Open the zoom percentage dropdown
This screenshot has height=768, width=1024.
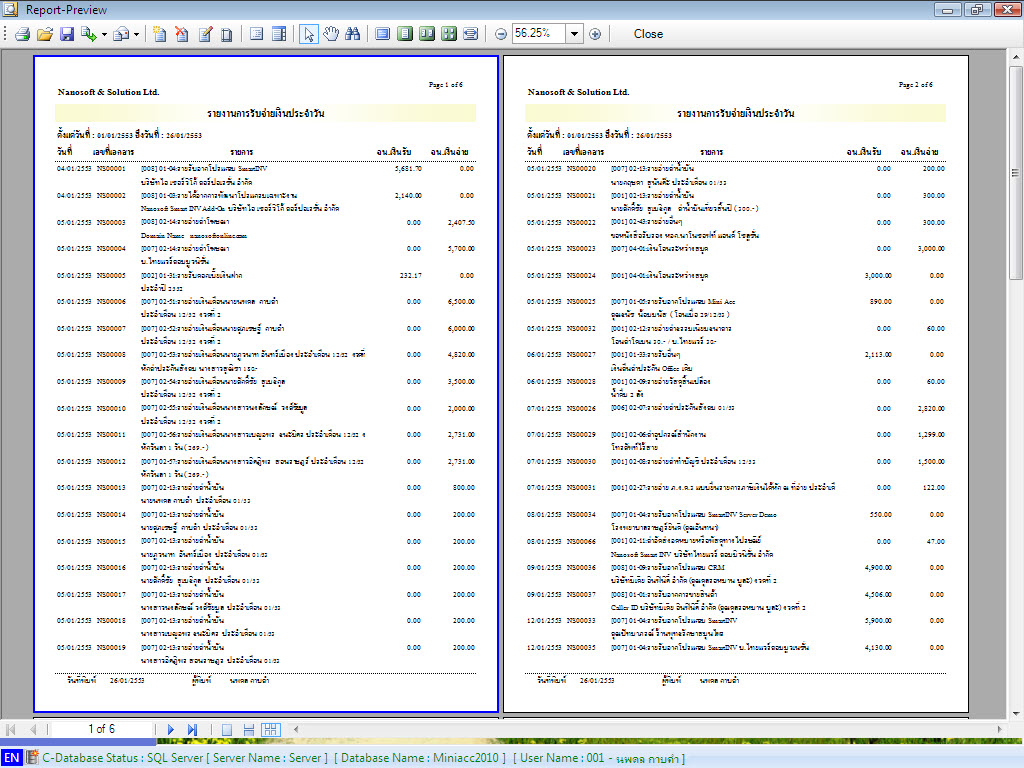coord(574,34)
